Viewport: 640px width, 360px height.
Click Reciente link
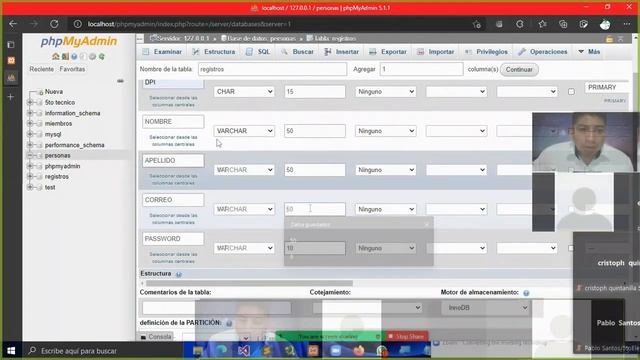tap(41, 69)
